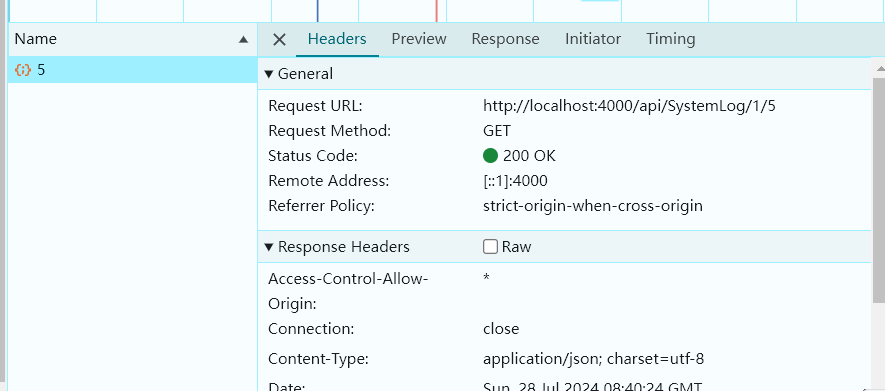Click the Connection header label
This screenshot has height=391, width=885.
click(x=311, y=328)
